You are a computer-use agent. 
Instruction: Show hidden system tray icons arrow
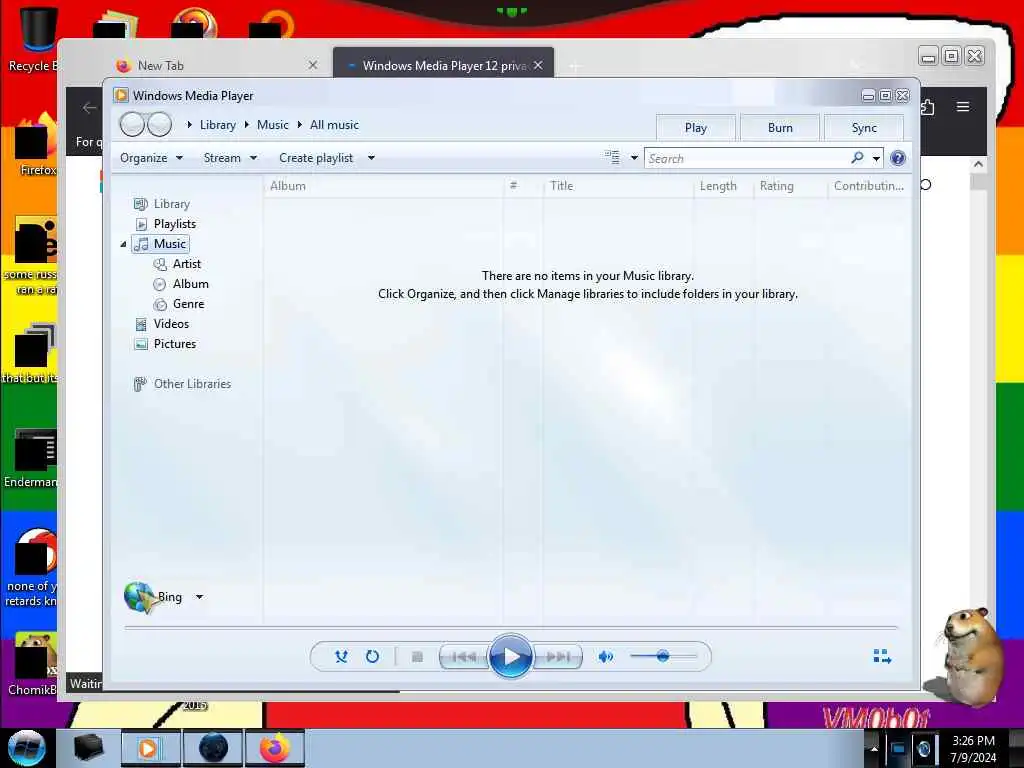[874, 748]
